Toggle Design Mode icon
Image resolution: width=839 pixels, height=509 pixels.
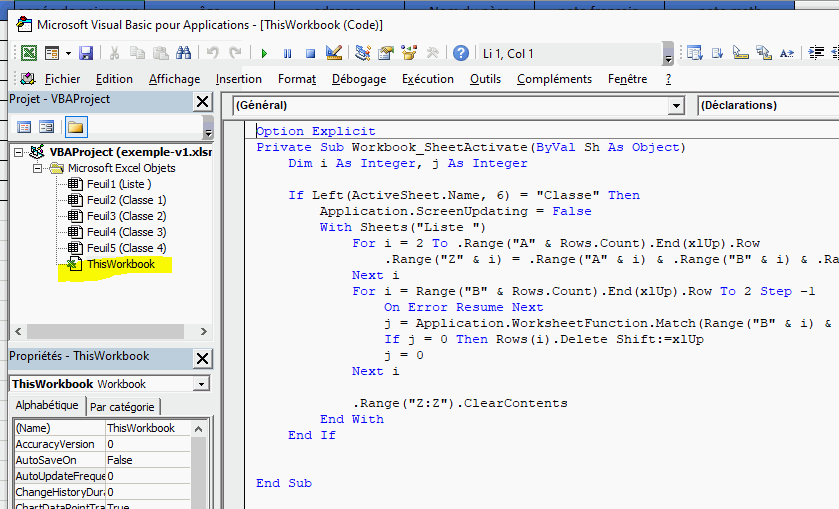(334, 53)
